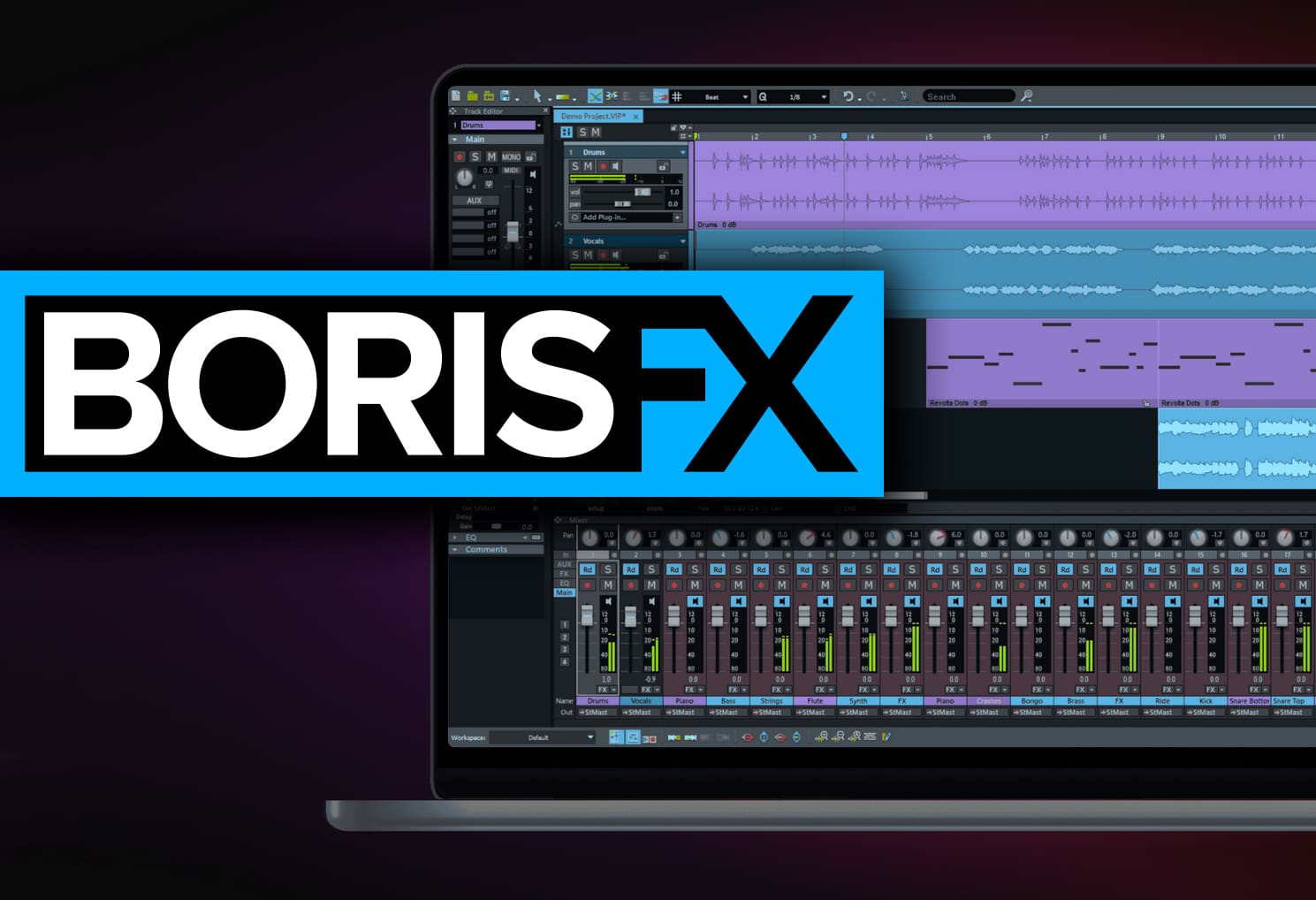Select the FX mixer section tab
Screen dimensions: 1316x900
pos(564,574)
